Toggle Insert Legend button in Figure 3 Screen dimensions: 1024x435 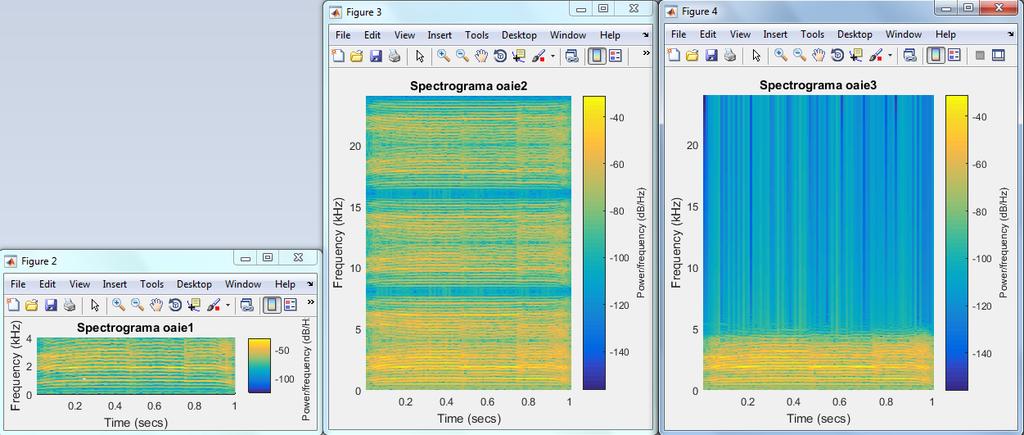click(615, 56)
